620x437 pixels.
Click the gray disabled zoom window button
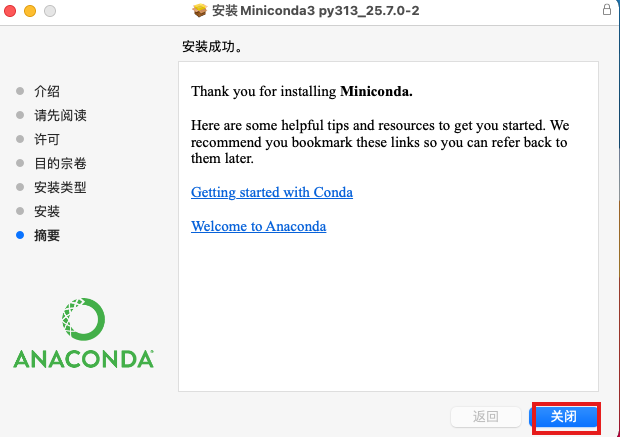[48, 10]
